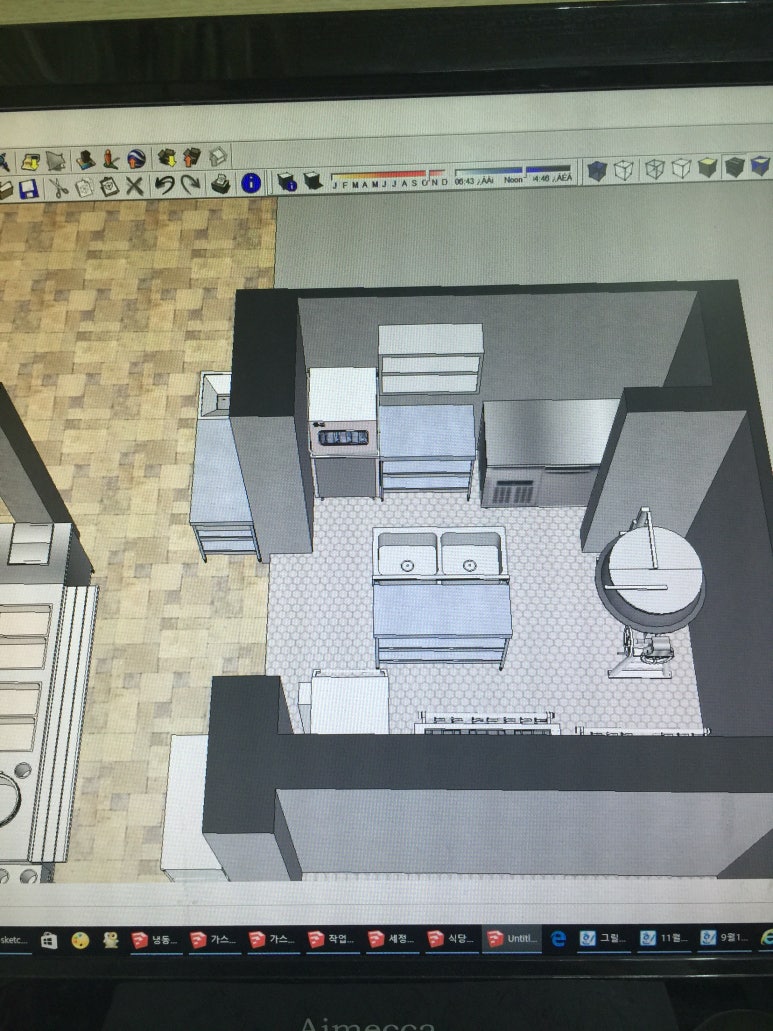Cut selection with scissors icon
The image size is (773, 1031).
[x=59, y=189]
